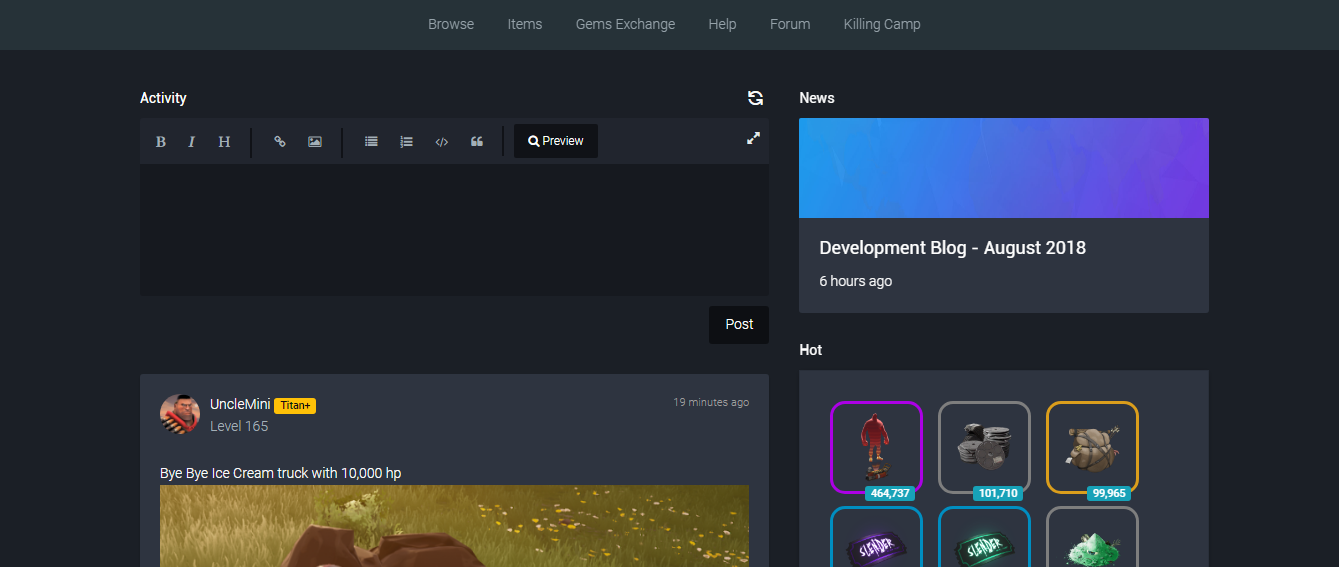Image resolution: width=1339 pixels, height=567 pixels.
Task: Open the Help page
Action: point(722,24)
